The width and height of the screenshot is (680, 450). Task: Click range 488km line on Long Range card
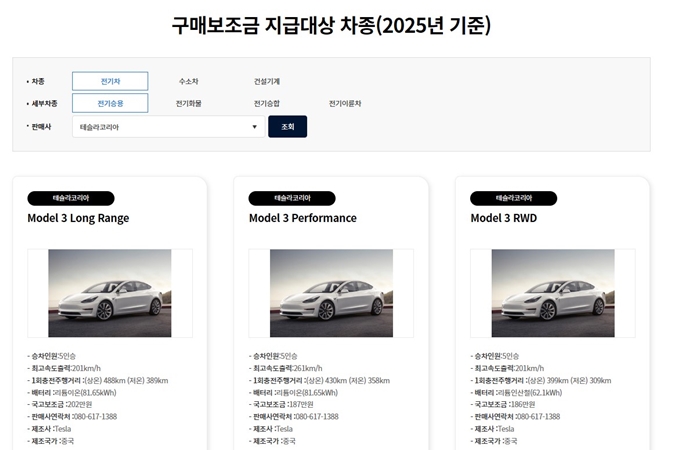tap(98, 381)
